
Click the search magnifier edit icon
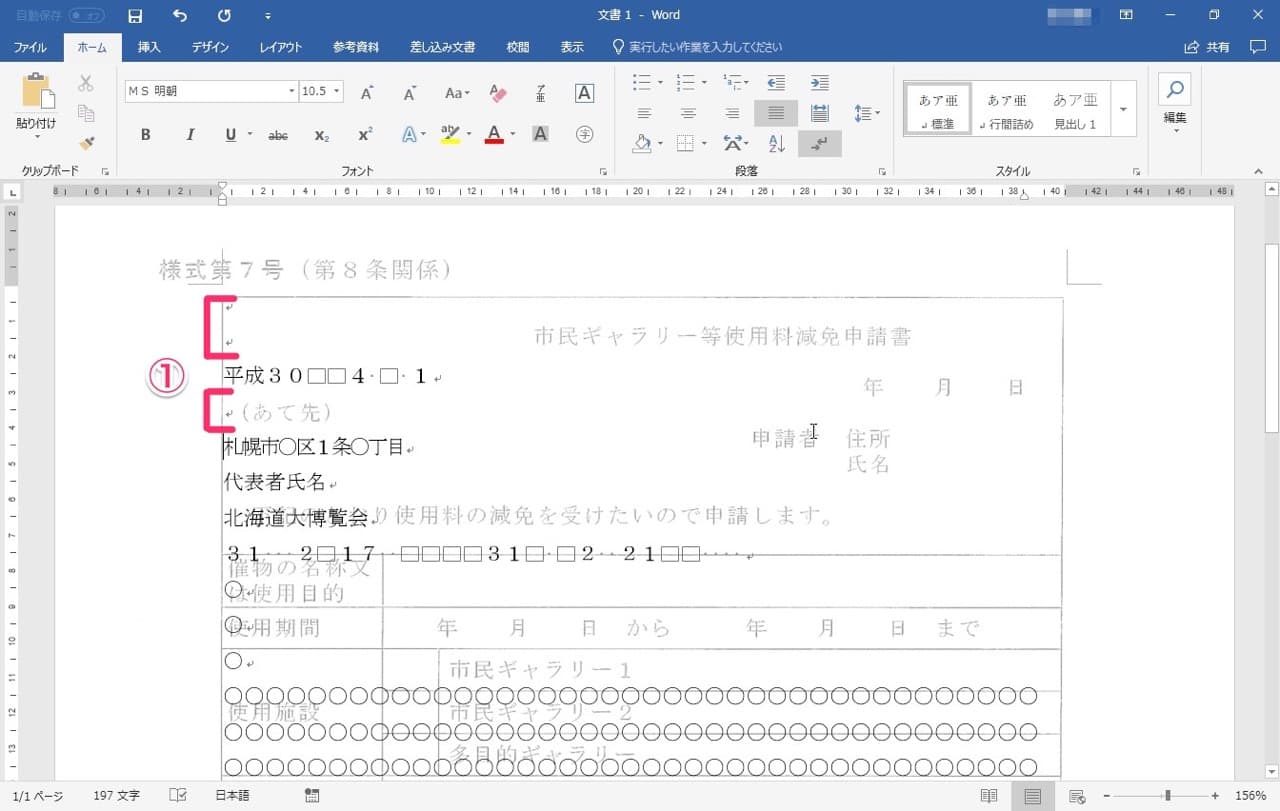pyautogui.click(x=1174, y=89)
